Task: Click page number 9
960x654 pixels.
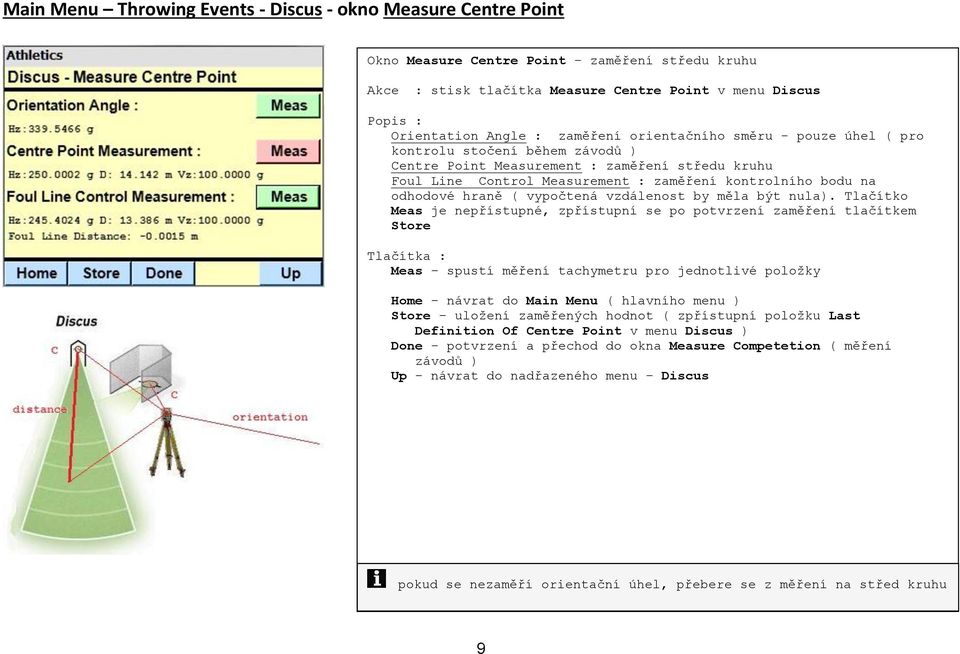Action: [481, 648]
